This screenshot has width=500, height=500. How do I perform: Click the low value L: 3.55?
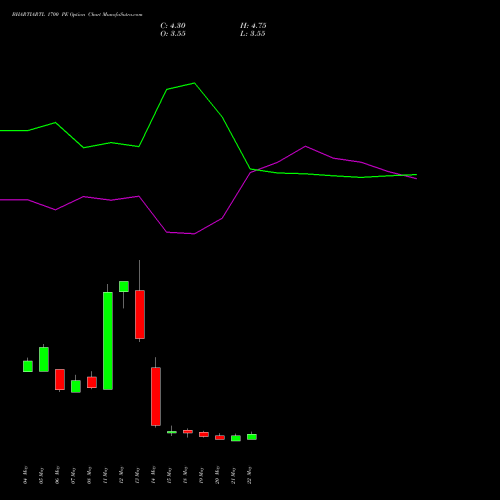tap(253, 34)
